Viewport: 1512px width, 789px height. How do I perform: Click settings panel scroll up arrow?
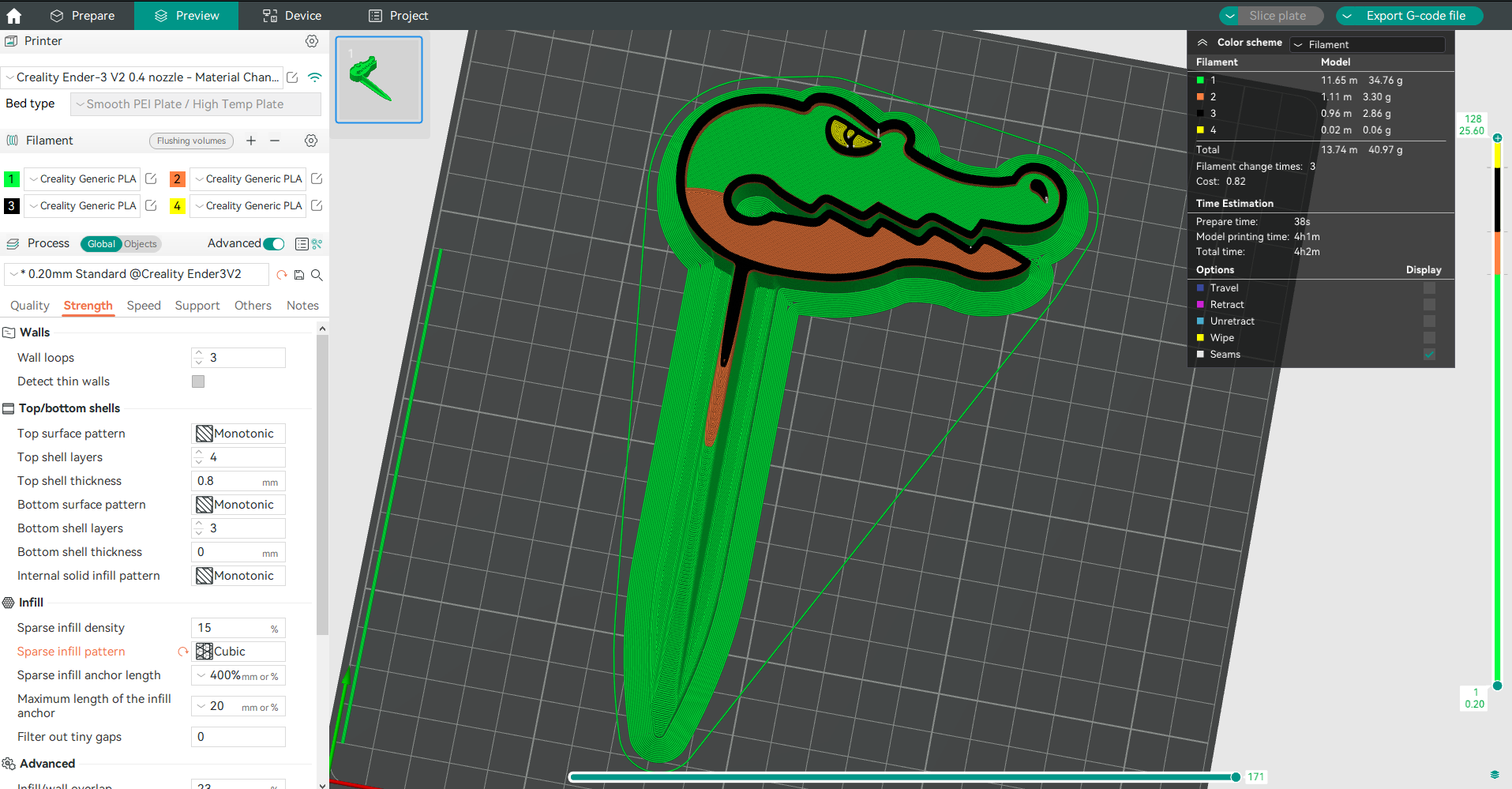[x=322, y=329]
